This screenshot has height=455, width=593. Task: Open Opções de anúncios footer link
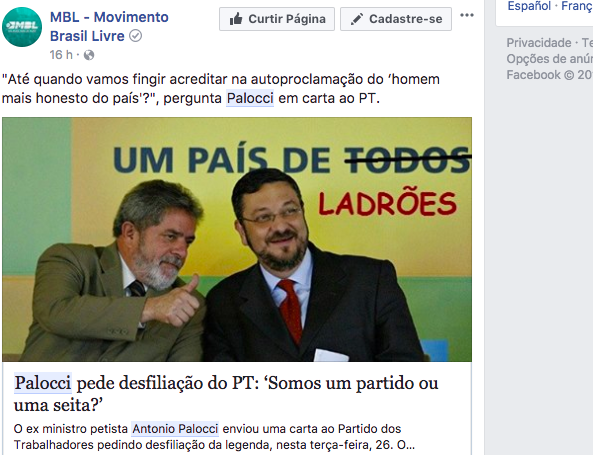click(550, 59)
